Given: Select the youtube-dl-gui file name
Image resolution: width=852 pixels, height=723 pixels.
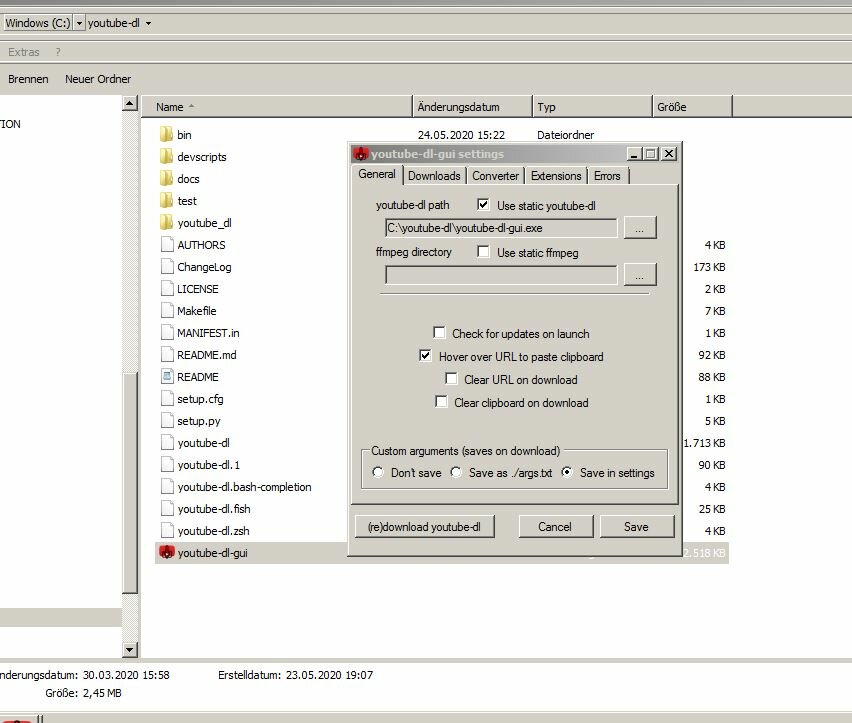Looking at the screenshot, I should pos(212,553).
